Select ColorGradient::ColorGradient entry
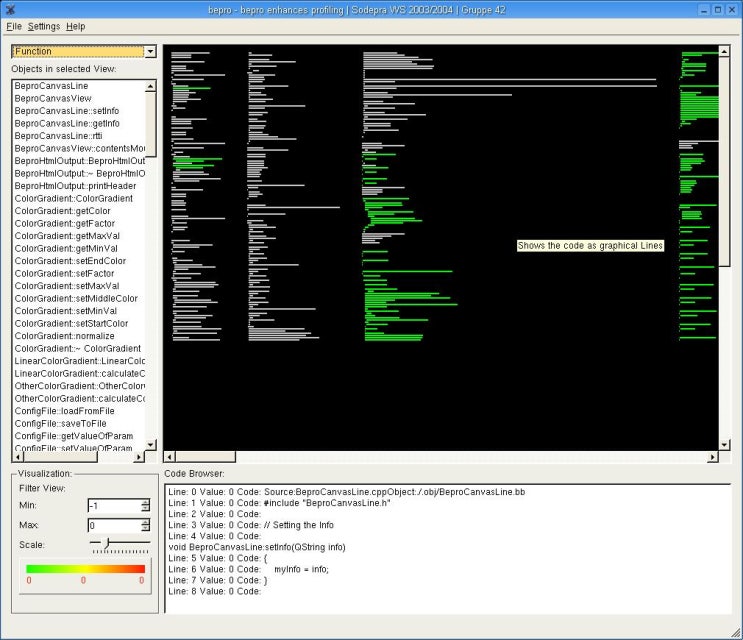743x640 pixels. tap(73, 198)
